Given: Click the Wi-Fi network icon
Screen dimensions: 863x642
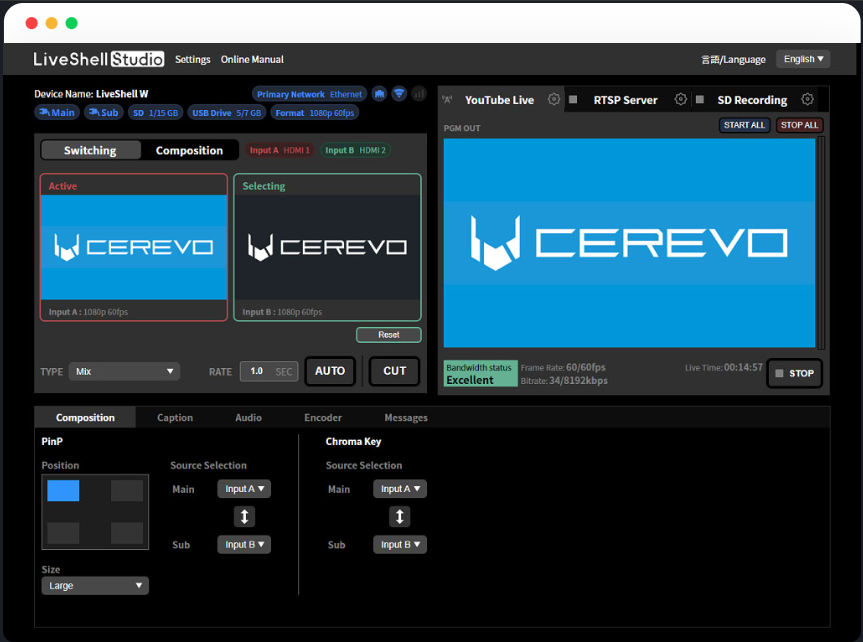Looking at the screenshot, I should click(x=399, y=94).
